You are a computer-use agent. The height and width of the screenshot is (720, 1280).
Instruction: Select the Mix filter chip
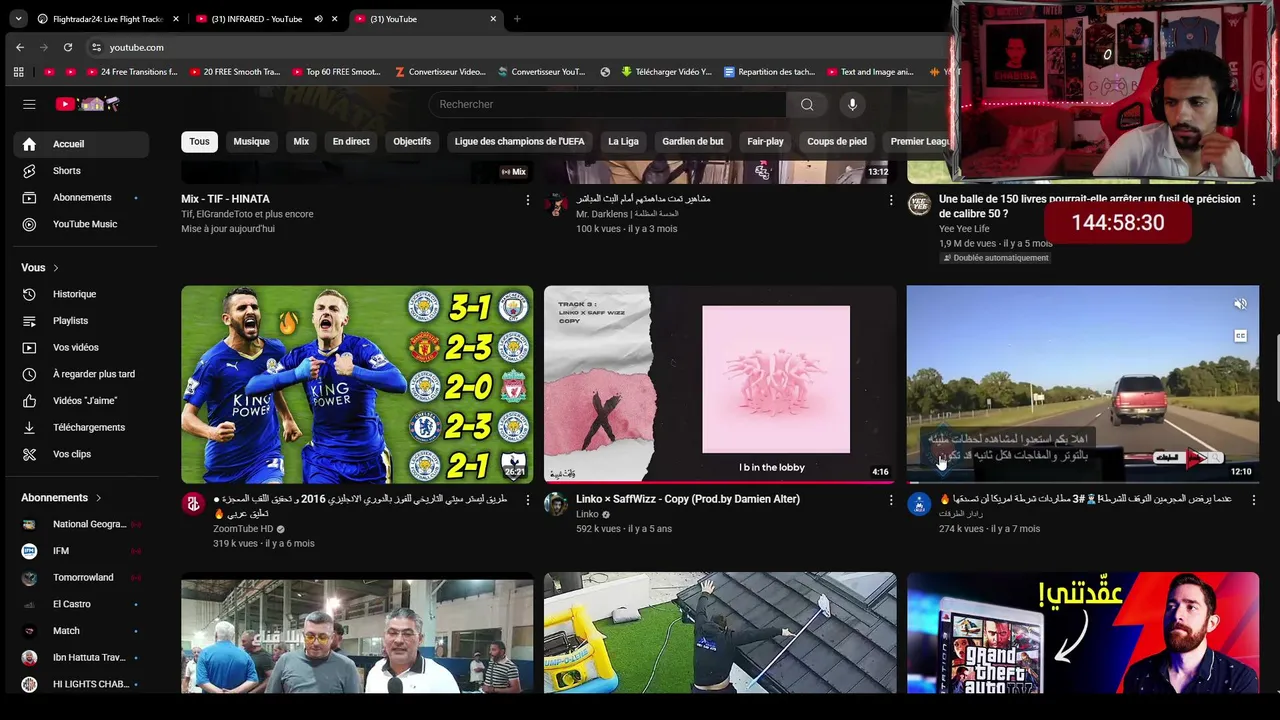(x=301, y=142)
